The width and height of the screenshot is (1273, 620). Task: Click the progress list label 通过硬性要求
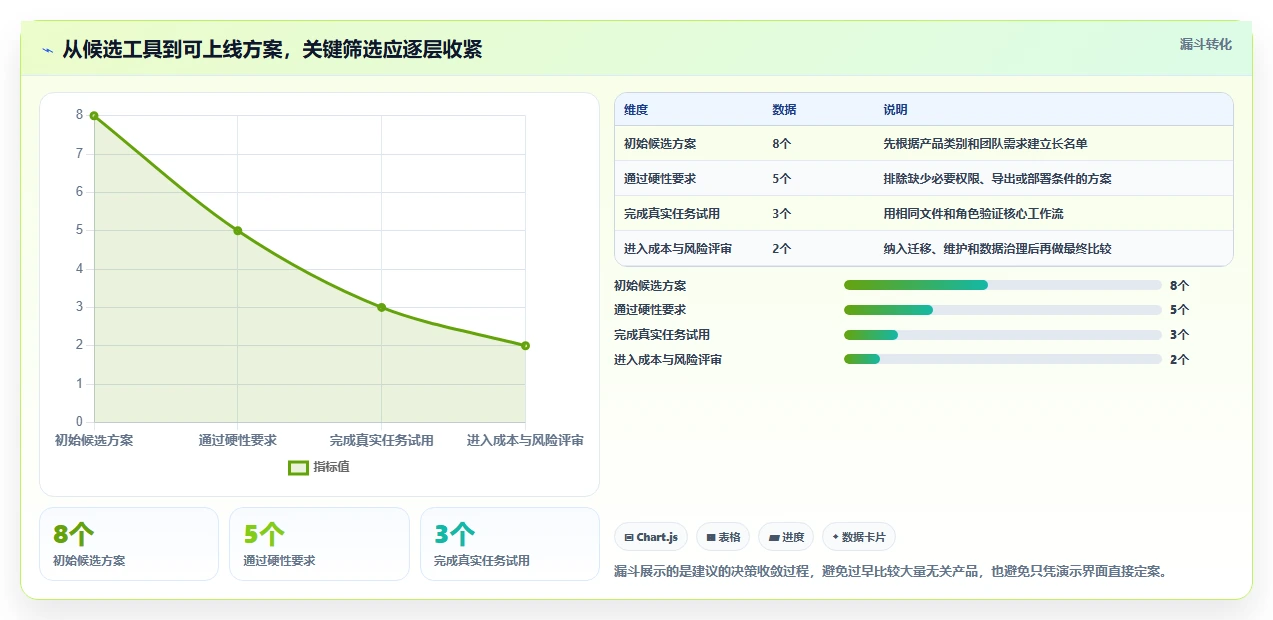click(650, 310)
